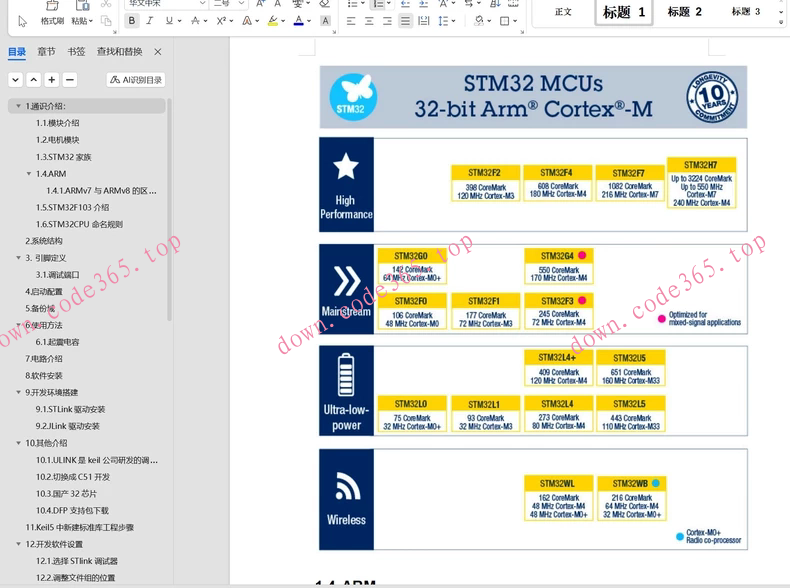
Task: Open the font size combo box
Action: (x=229, y=4)
